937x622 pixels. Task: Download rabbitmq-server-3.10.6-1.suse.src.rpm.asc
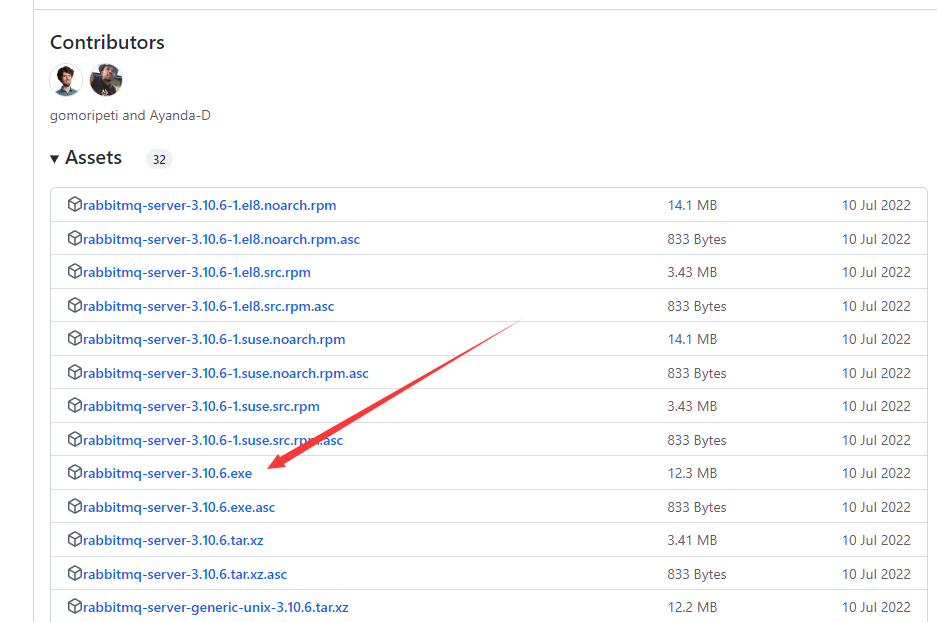[x=213, y=440]
